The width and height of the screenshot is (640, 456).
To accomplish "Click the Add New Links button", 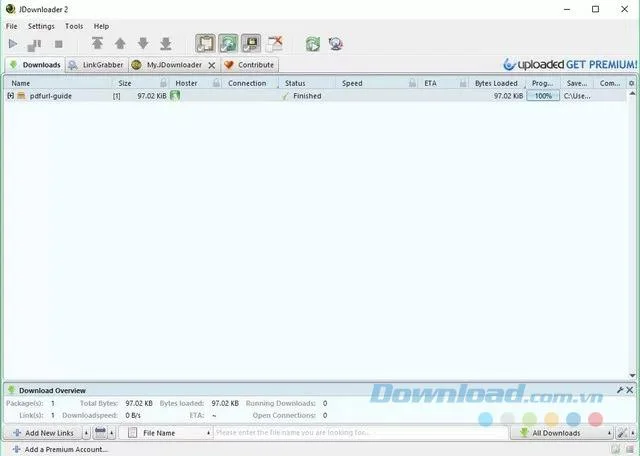I will 43,433.
